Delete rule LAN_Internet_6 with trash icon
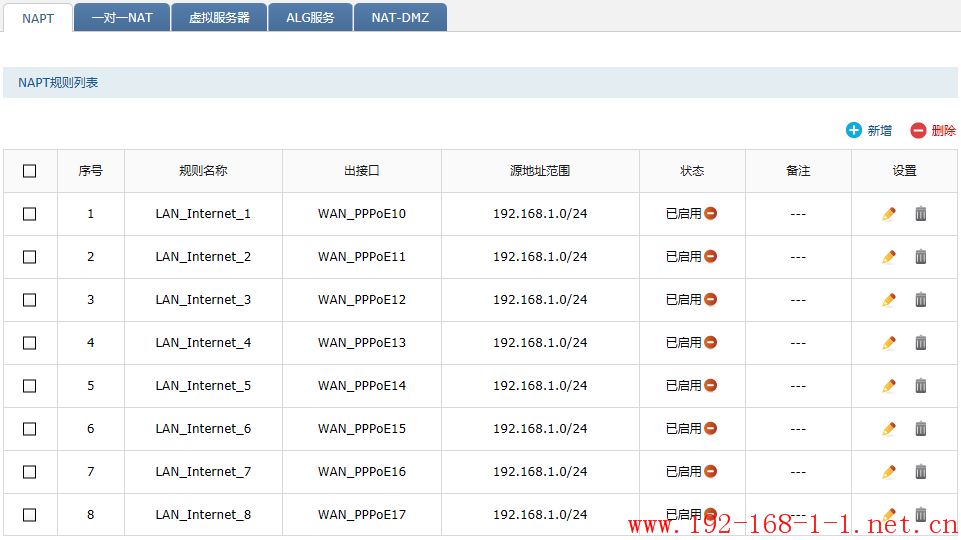961x540 pixels. (x=921, y=428)
